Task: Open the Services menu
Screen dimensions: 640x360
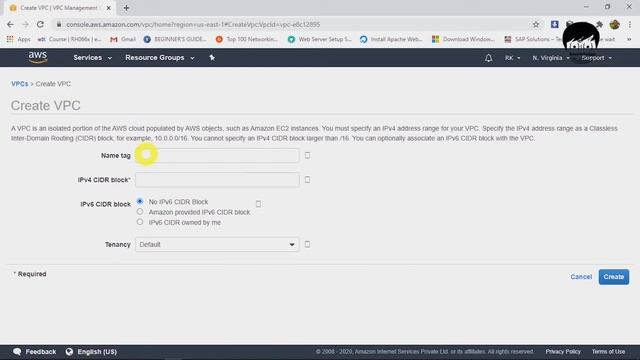Action: click(92, 58)
